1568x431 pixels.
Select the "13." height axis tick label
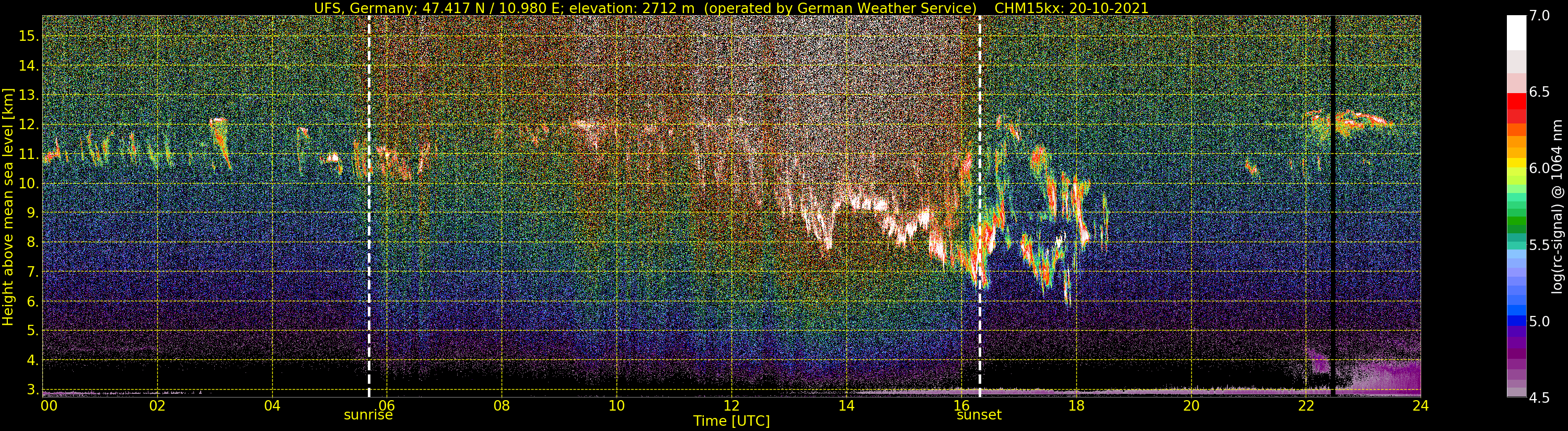click(29, 95)
